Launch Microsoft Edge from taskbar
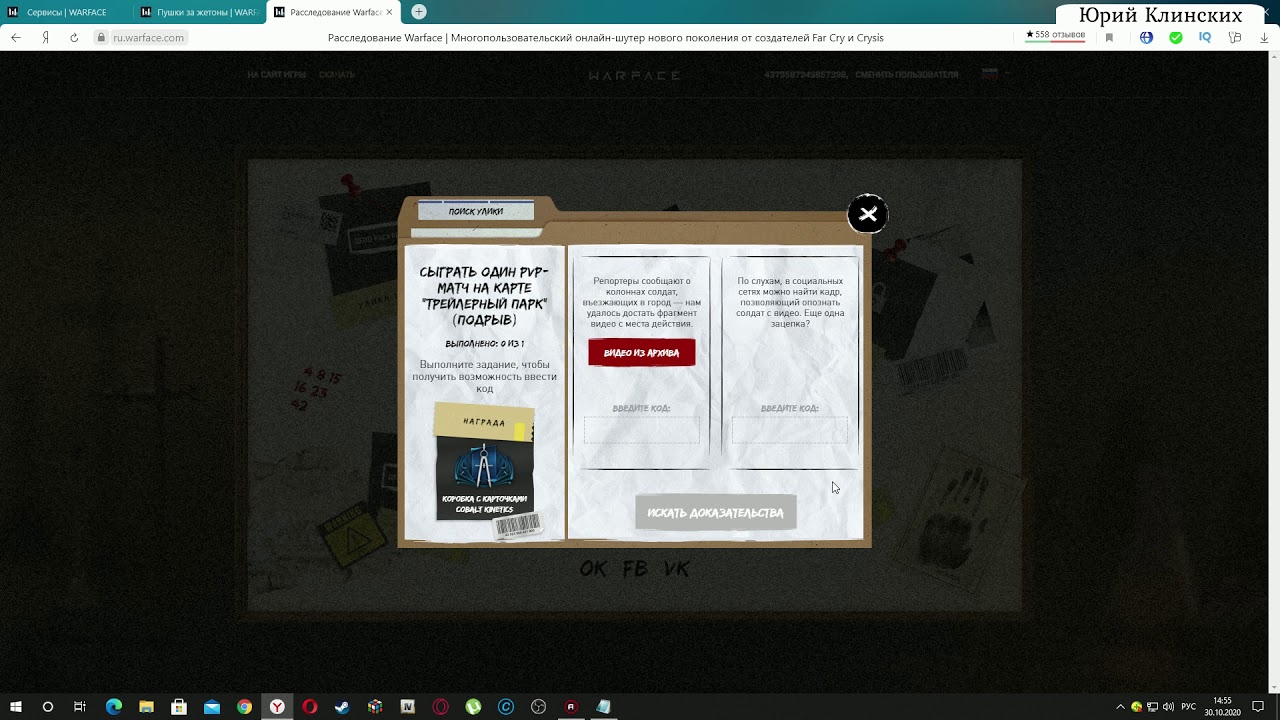 click(x=113, y=707)
